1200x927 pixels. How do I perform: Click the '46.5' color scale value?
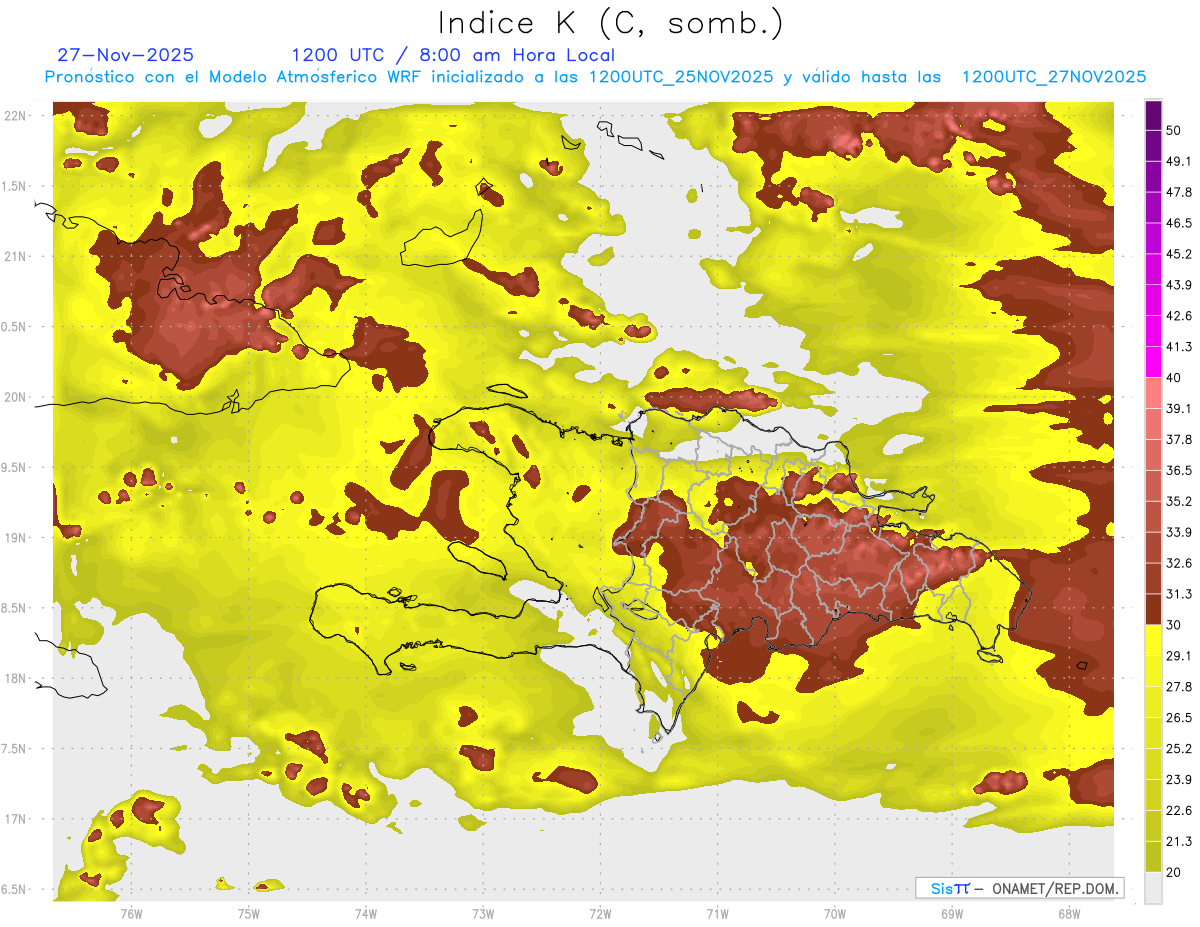(1179, 224)
